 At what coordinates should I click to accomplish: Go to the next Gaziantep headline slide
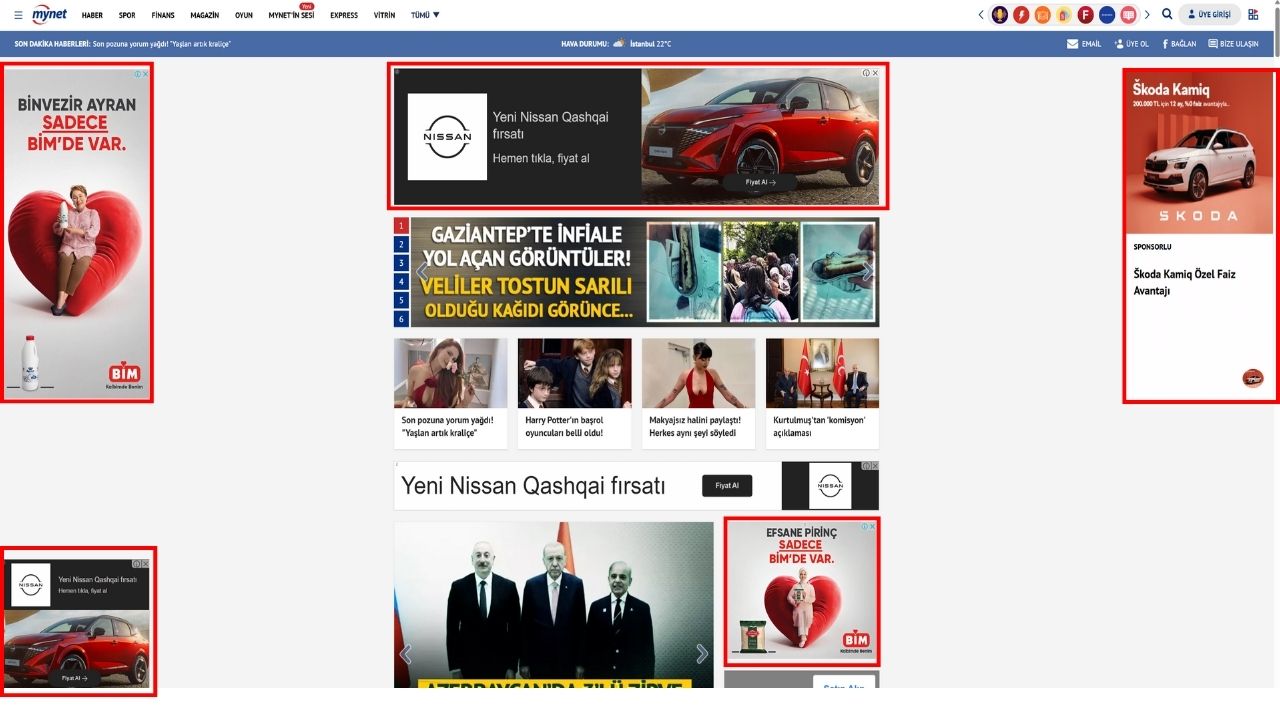(x=867, y=272)
